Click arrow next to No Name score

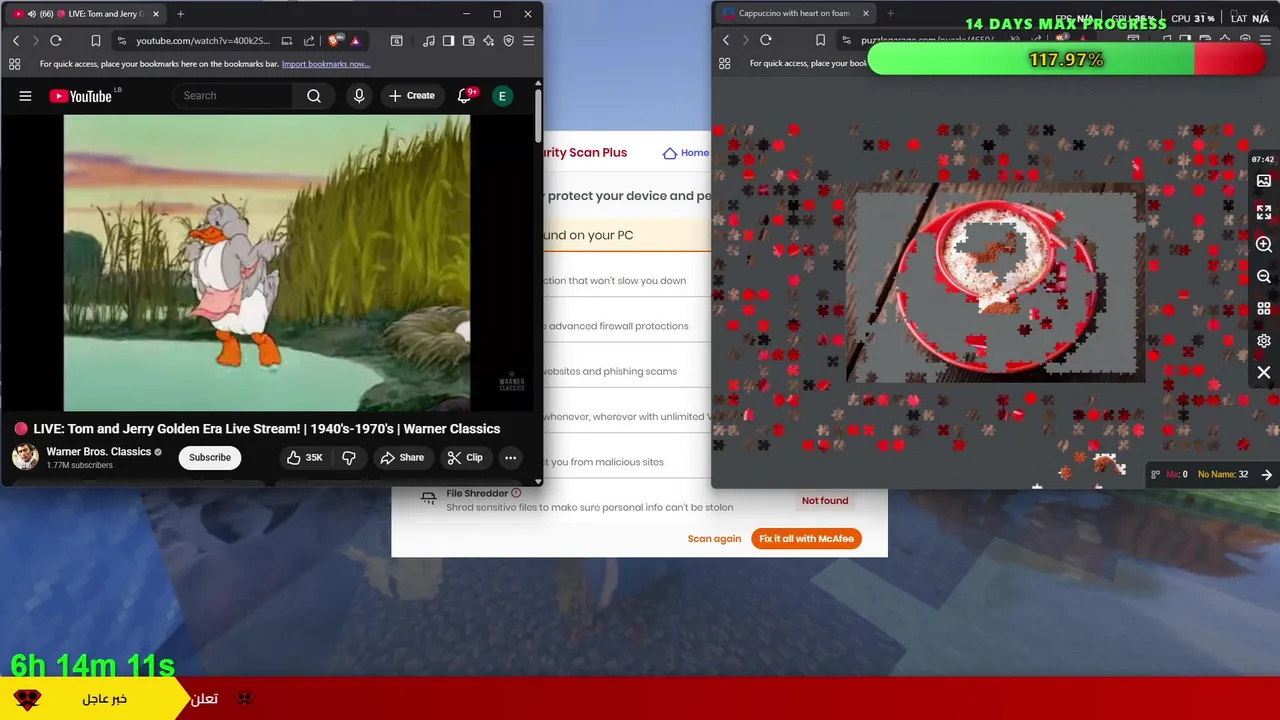click(x=1266, y=475)
